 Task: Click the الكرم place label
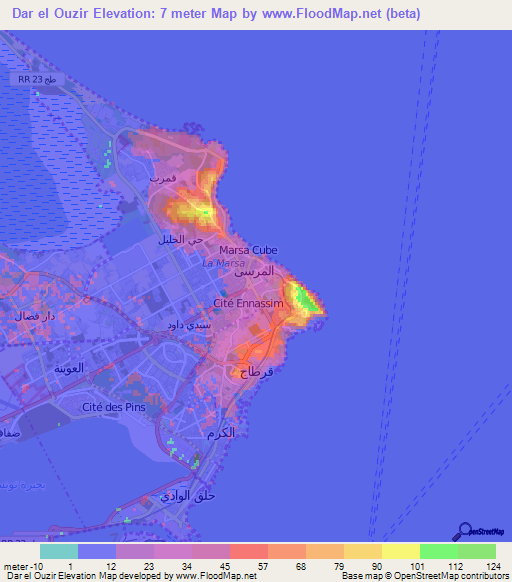point(221,433)
